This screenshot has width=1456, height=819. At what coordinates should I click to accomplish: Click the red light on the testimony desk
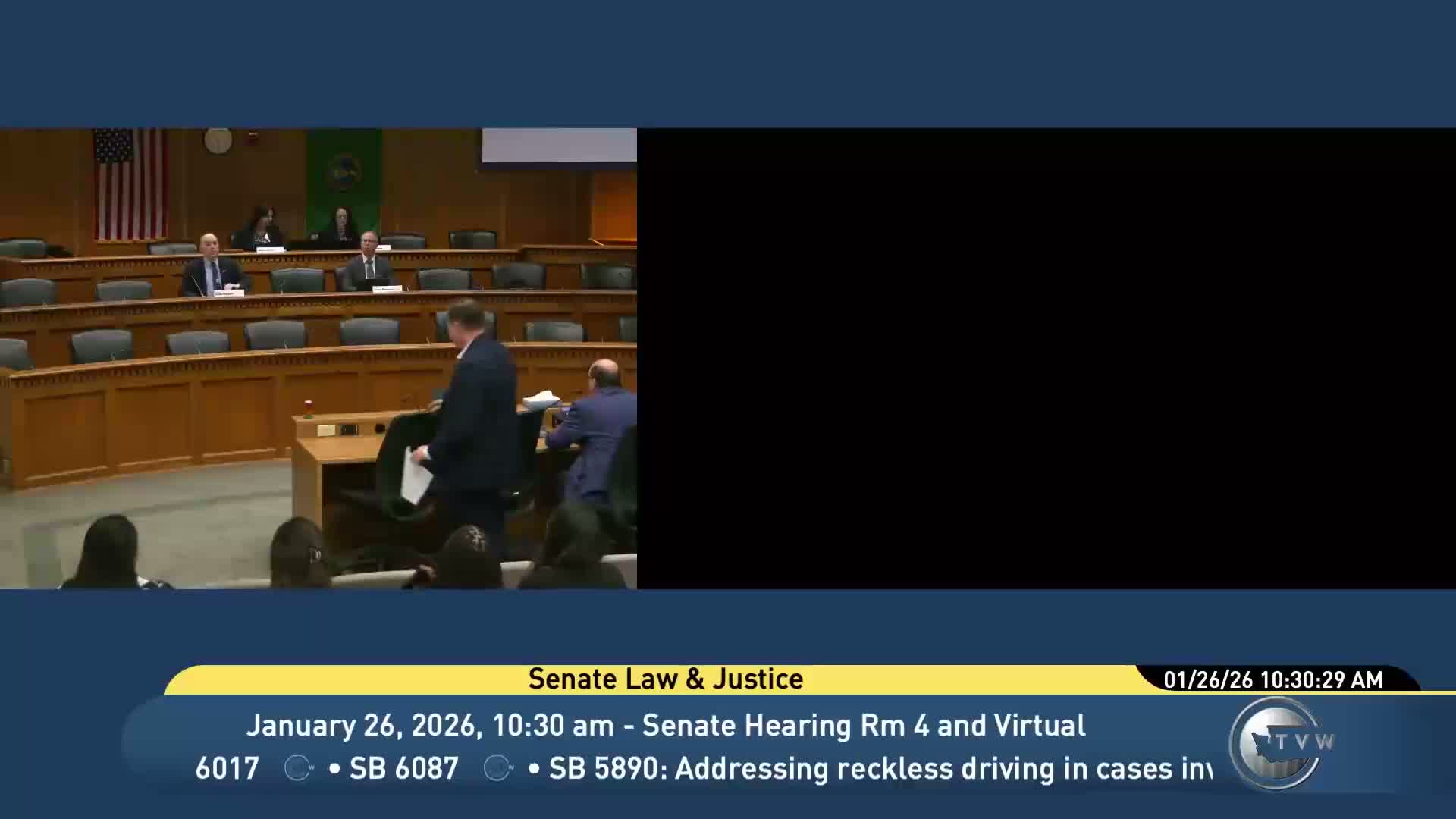click(308, 406)
